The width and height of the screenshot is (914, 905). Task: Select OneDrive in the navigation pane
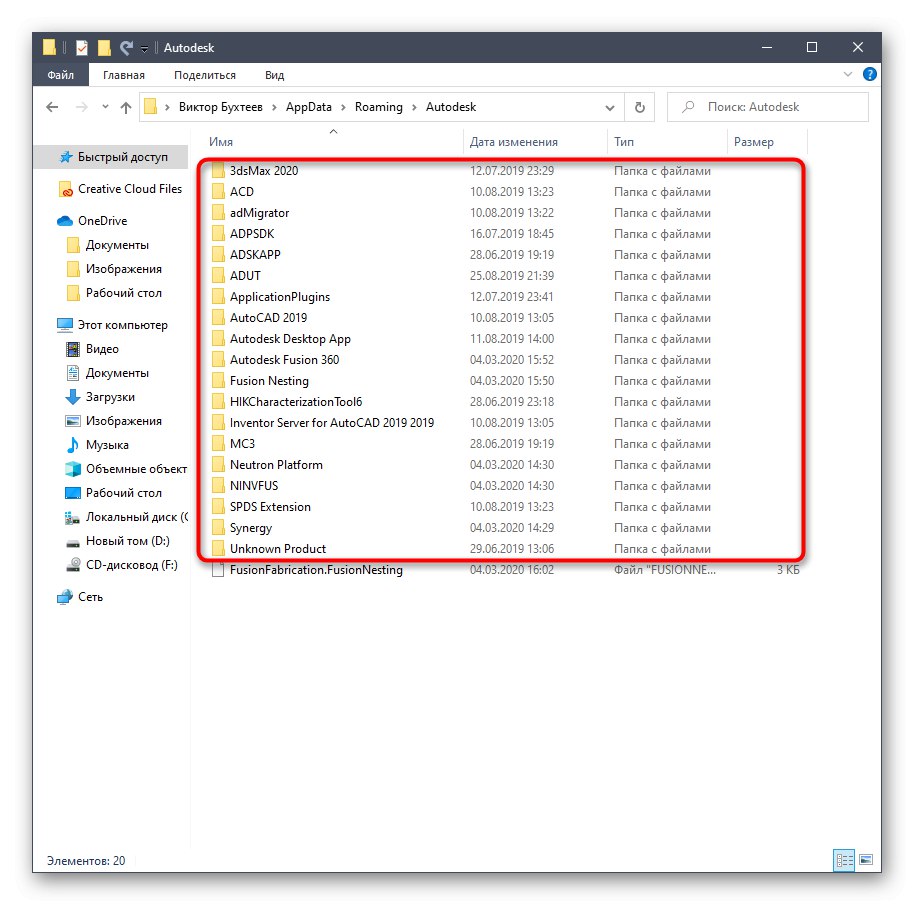(x=92, y=221)
